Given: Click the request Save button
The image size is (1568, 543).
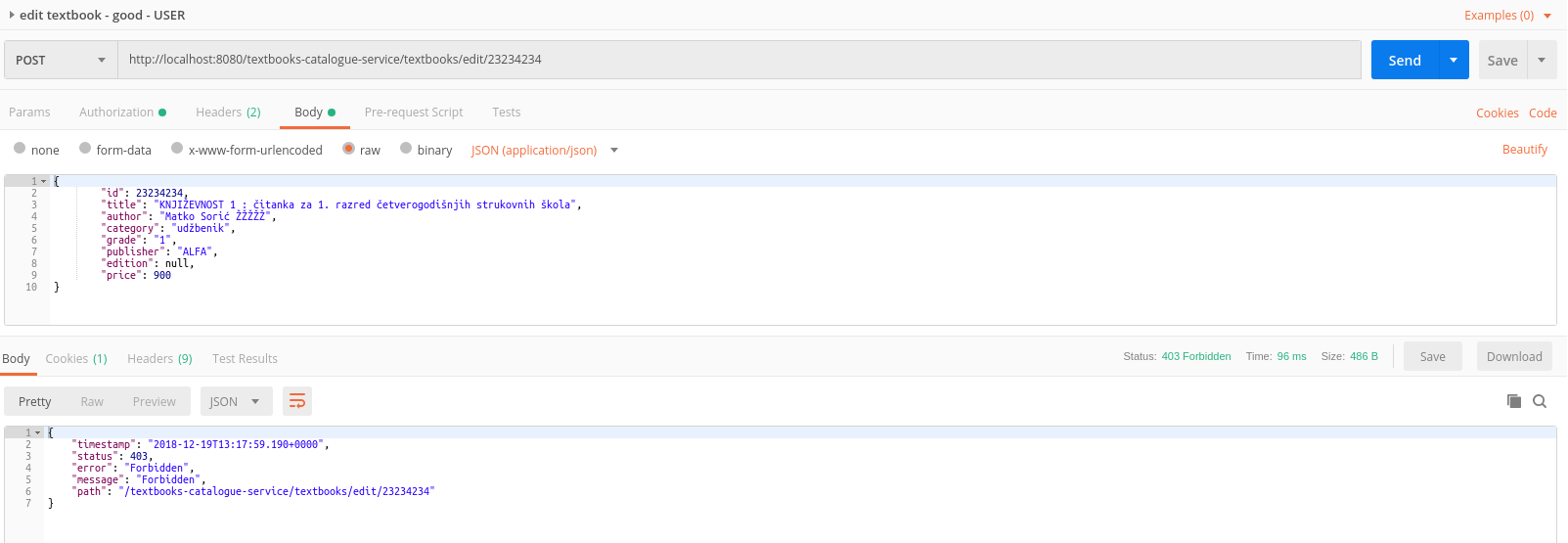Looking at the screenshot, I should [x=1502, y=60].
